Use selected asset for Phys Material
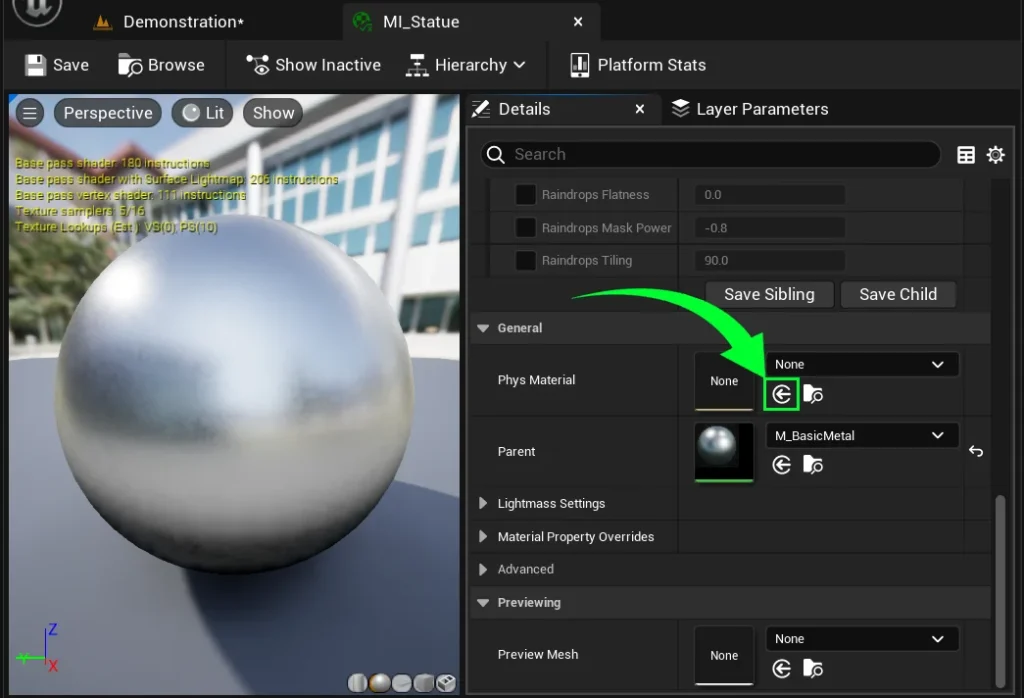1024x698 pixels. (781, 394)
